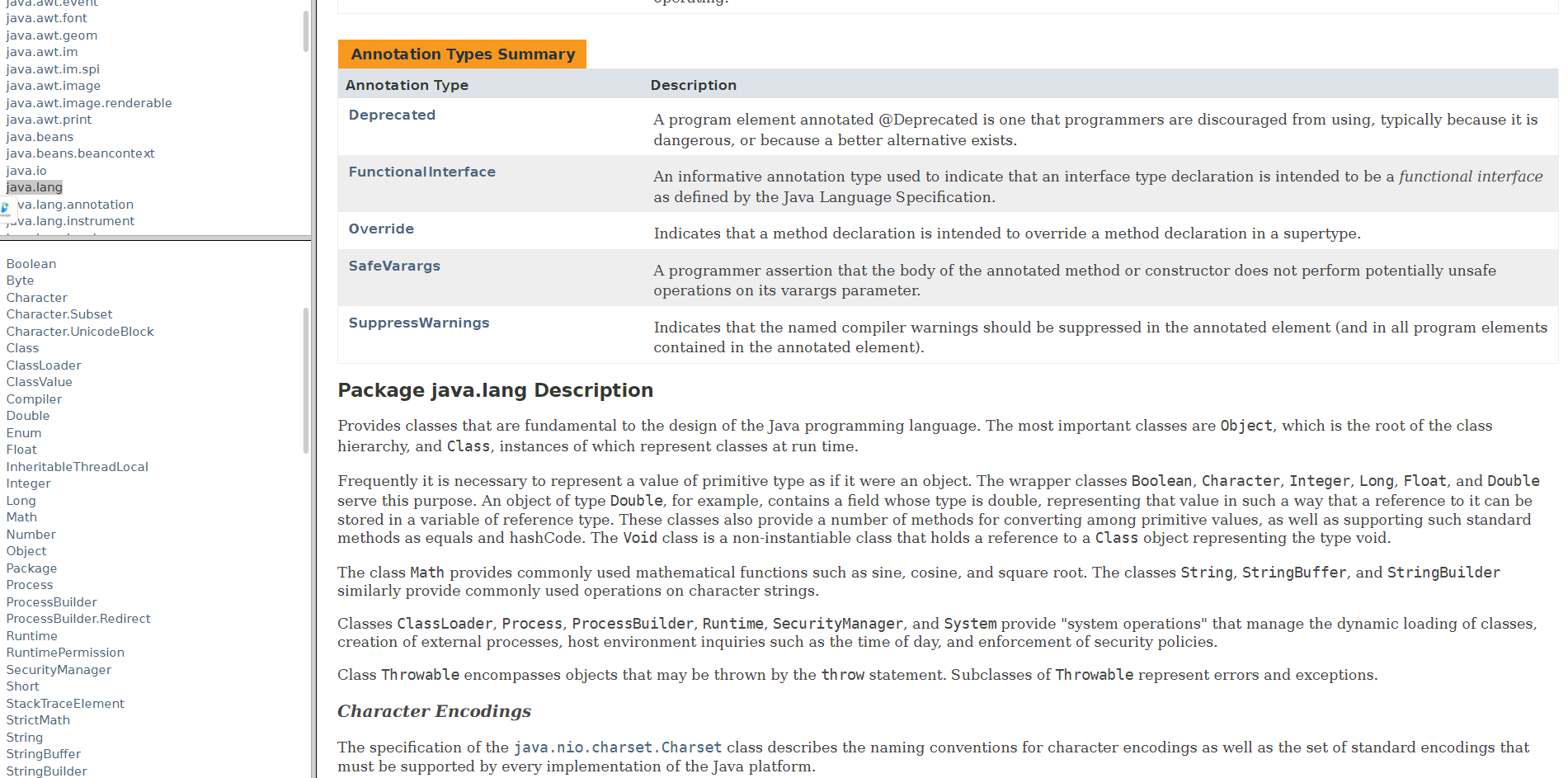
Task: Open the SafeVarargs annotation page
Action: [x=394, y=266]
